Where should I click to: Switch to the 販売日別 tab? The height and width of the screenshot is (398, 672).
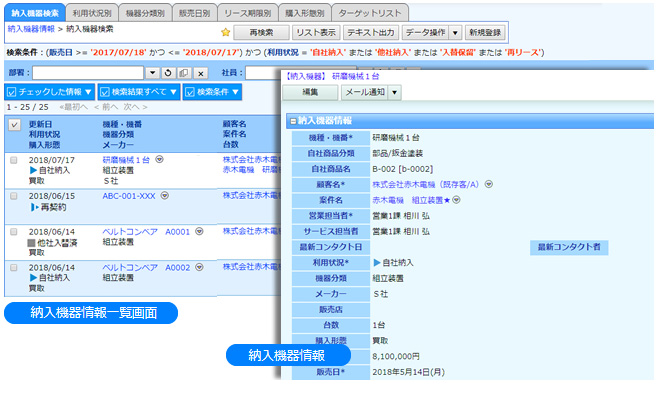(195, 13)
